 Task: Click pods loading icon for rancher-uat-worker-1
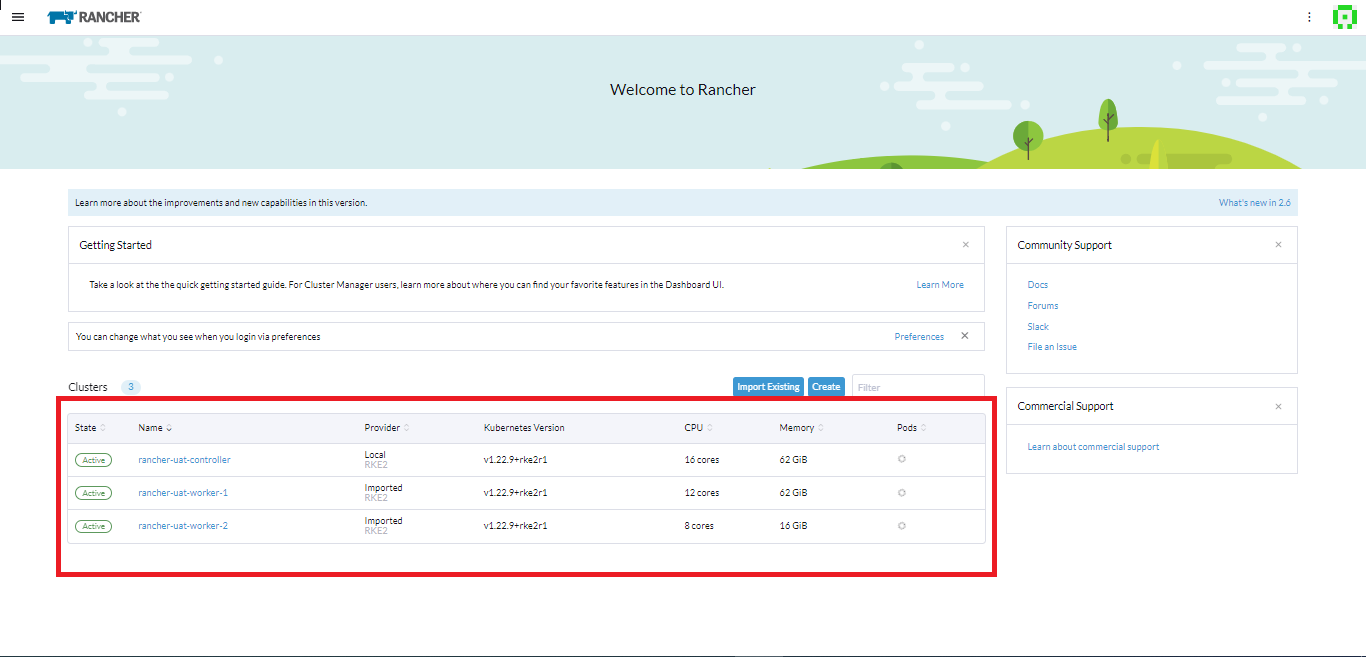[x=901, y=492]
